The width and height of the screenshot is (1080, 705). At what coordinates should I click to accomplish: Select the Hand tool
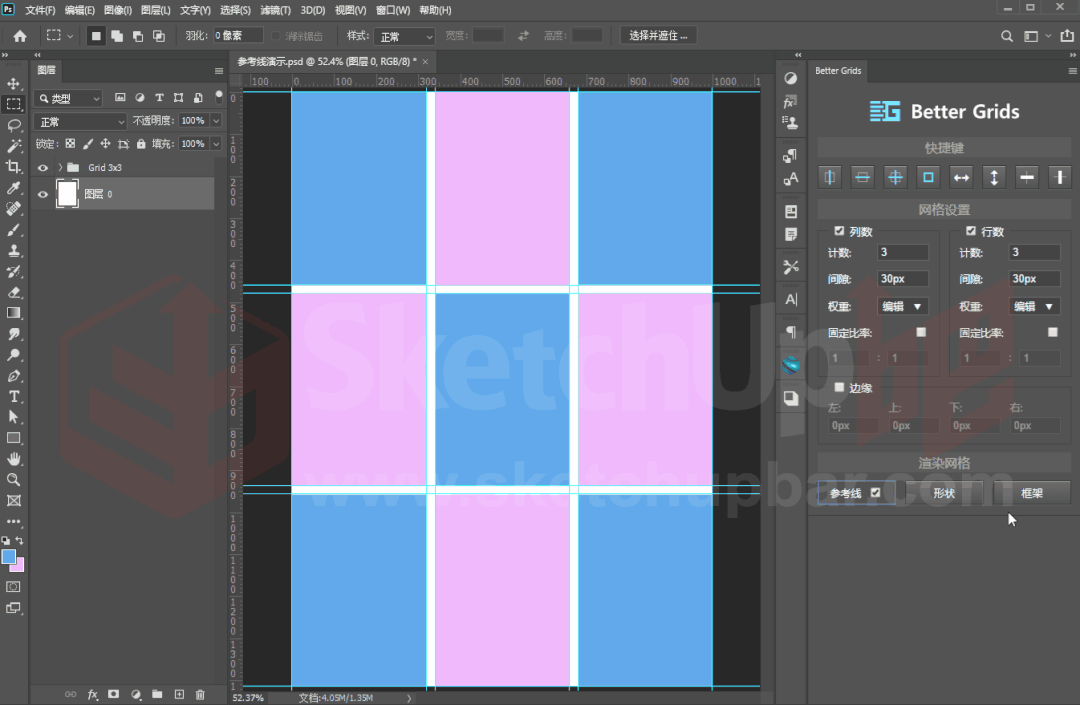[x=13, y=459]
